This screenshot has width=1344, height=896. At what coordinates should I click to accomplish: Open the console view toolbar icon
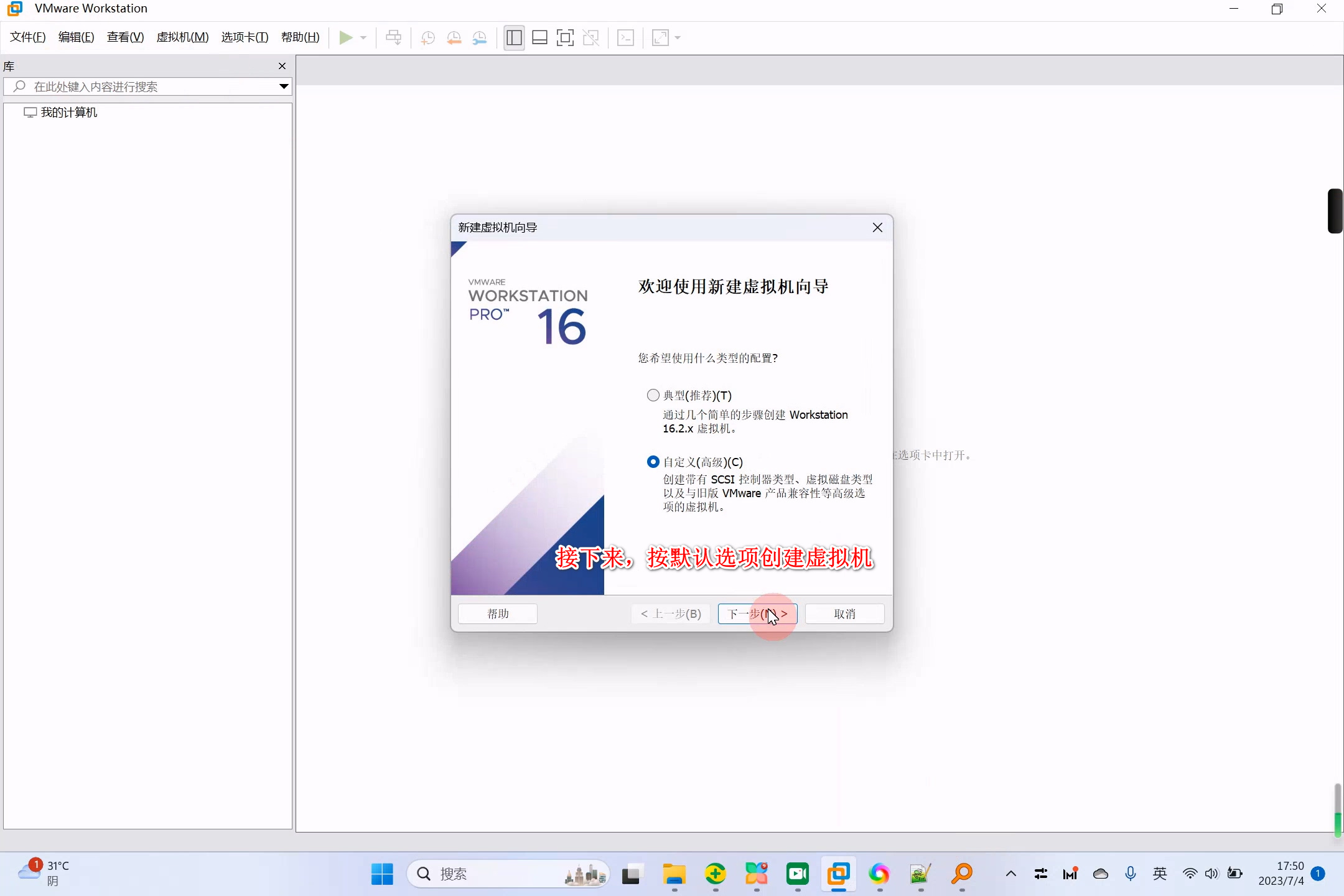click(x=625, y=37)
